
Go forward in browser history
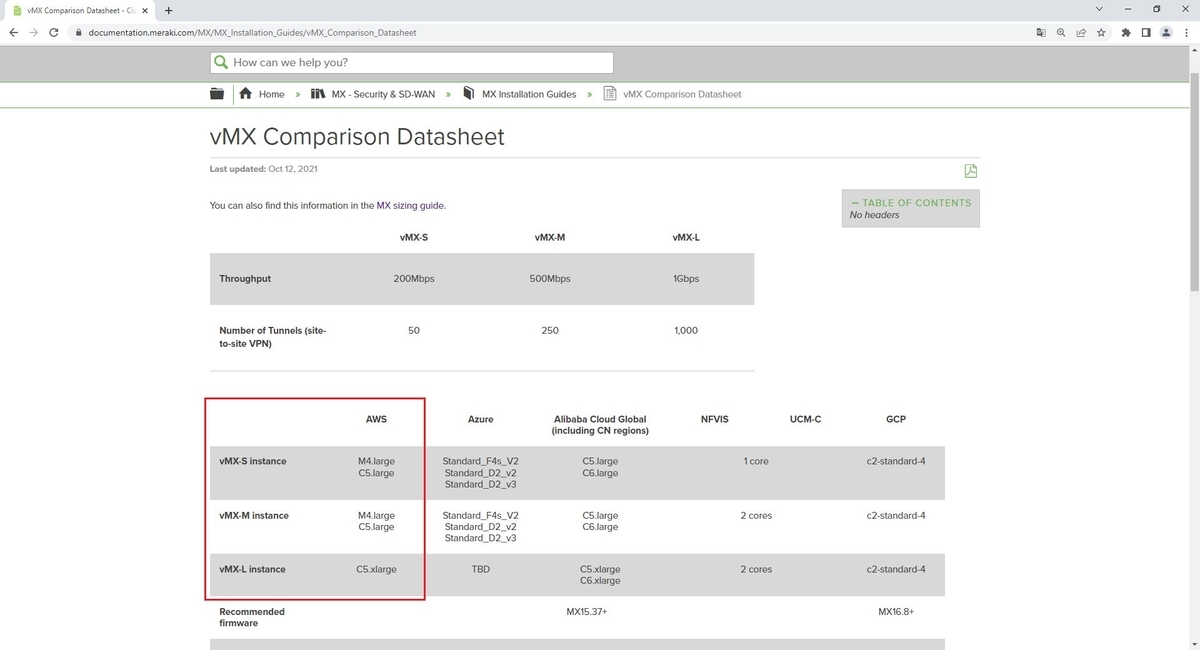(36, 32)
